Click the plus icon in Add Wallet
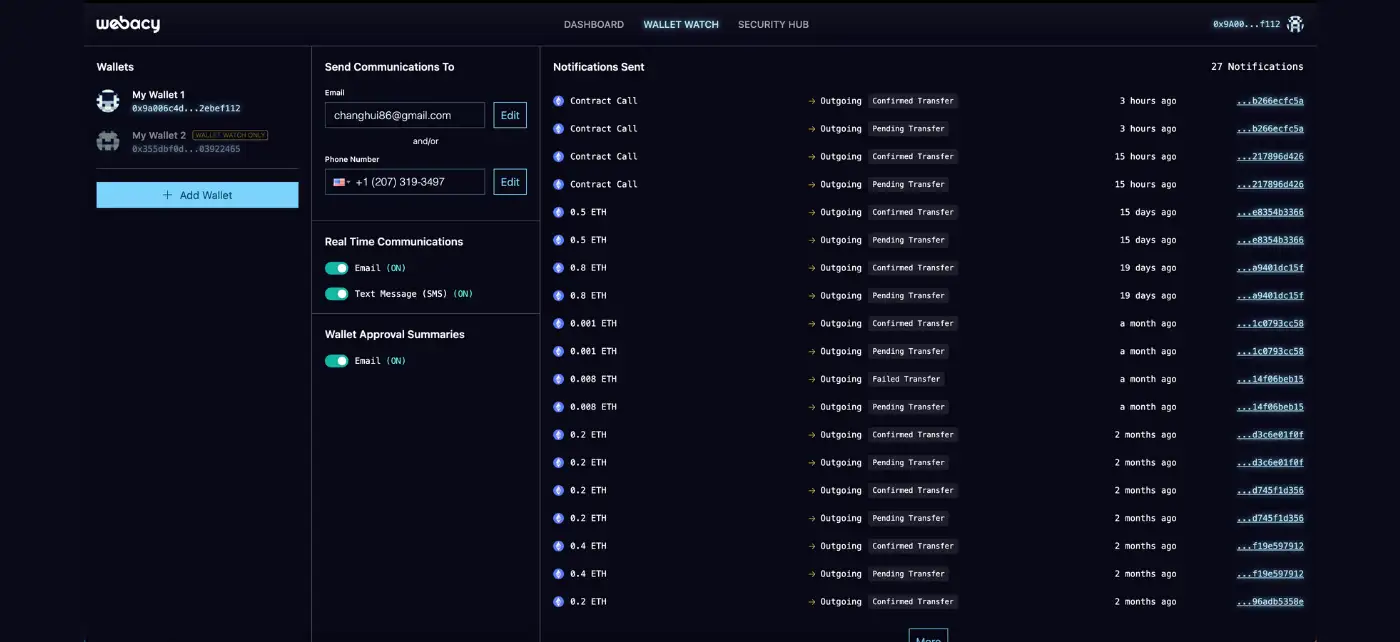 pyautogui.click(x=167, y=195)
